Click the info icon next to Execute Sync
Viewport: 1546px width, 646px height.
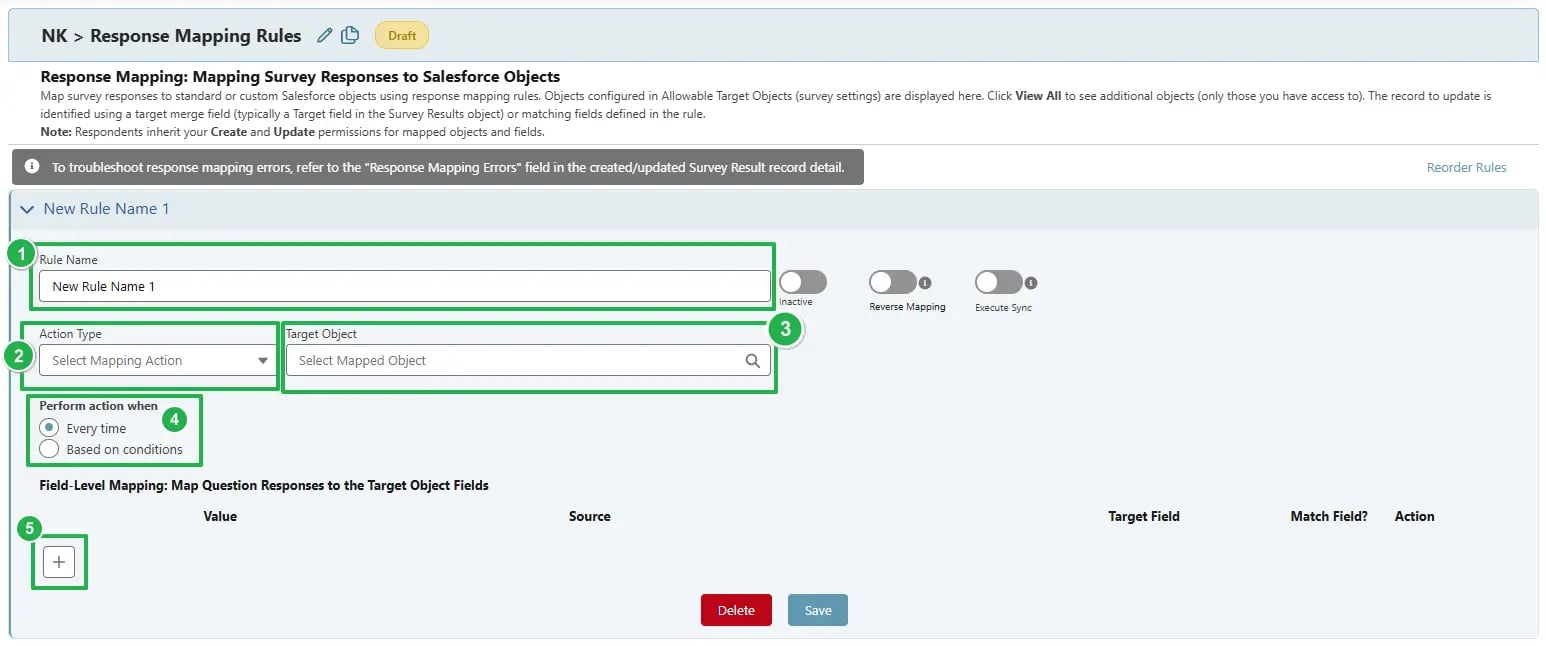[1031, 283]
